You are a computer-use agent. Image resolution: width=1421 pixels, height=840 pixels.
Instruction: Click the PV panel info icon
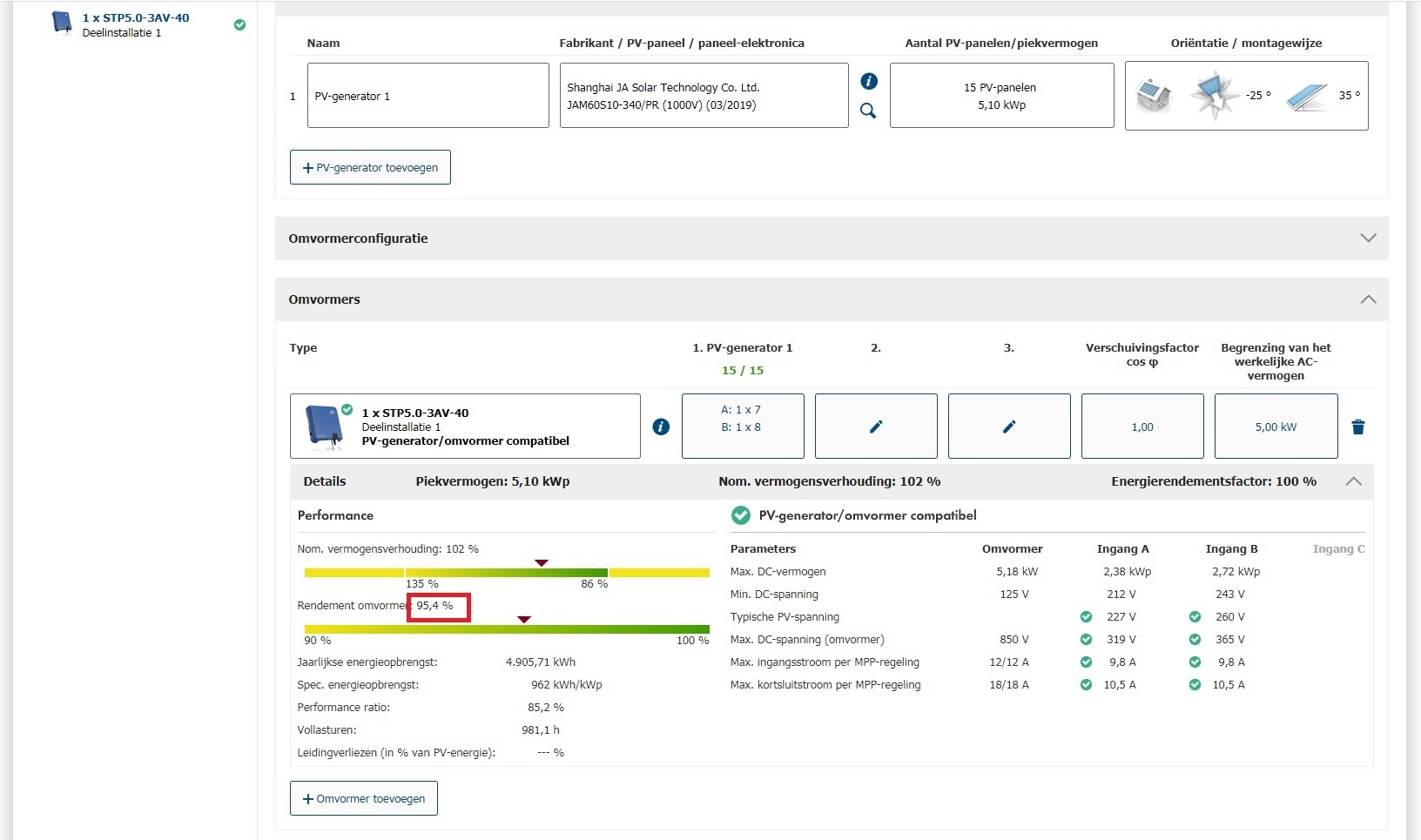tap(868, 81)
